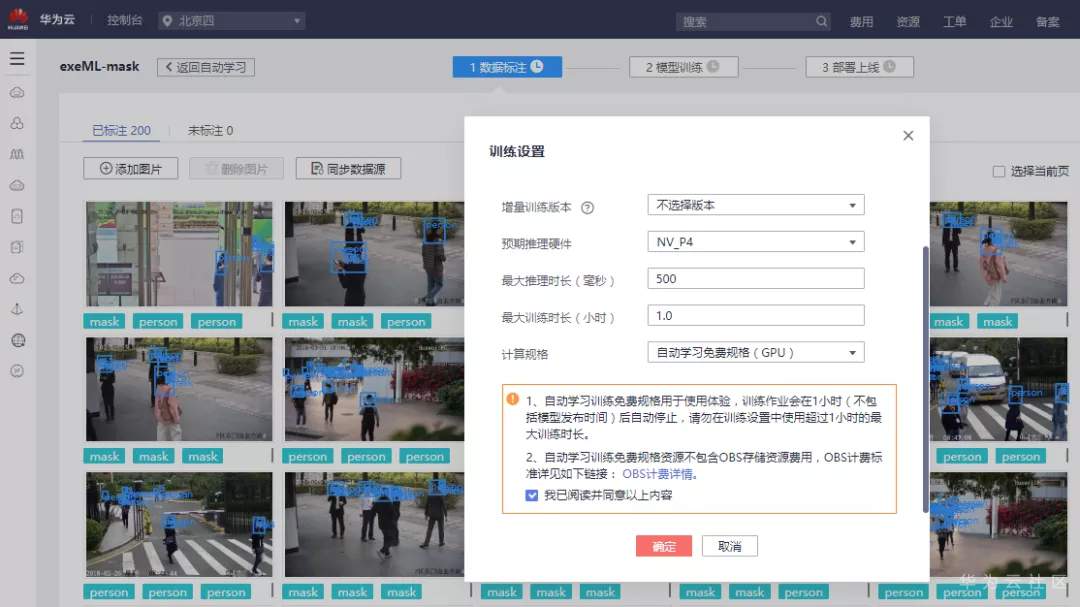
Task: Click the globe icon in the sidebar
Action: pos(18,340)
